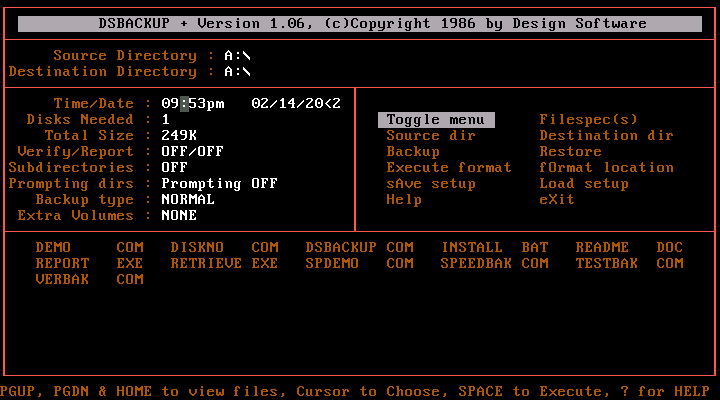Viewport: 720px width, 400px height.
Task: Click the Prompting OFF value
Action: (219, 184)
